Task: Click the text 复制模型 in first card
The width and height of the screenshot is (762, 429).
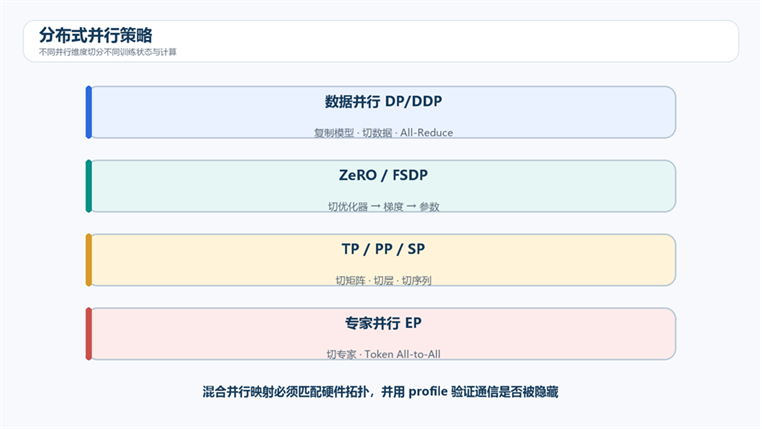Action: pos(334,133)
